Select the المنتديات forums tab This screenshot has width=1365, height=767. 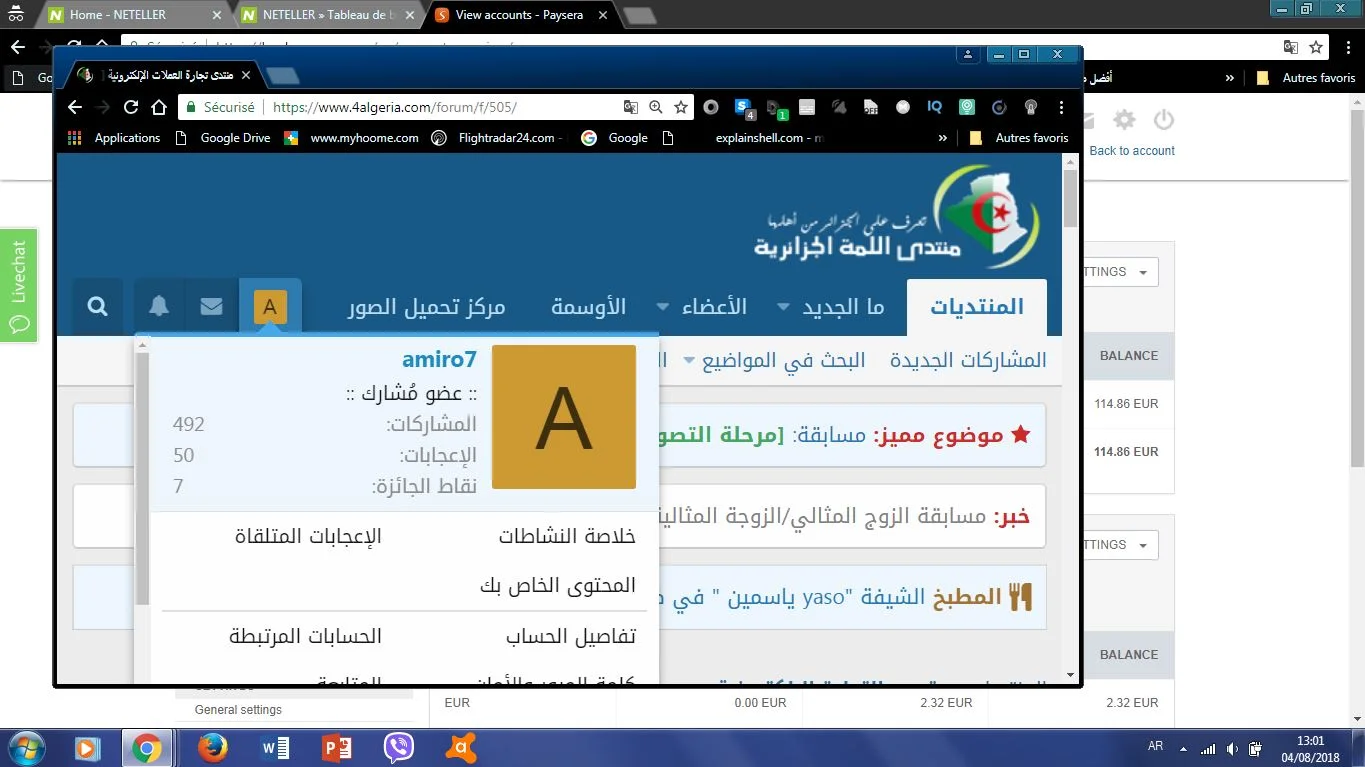pyautogui.click(x=977, y=307)
